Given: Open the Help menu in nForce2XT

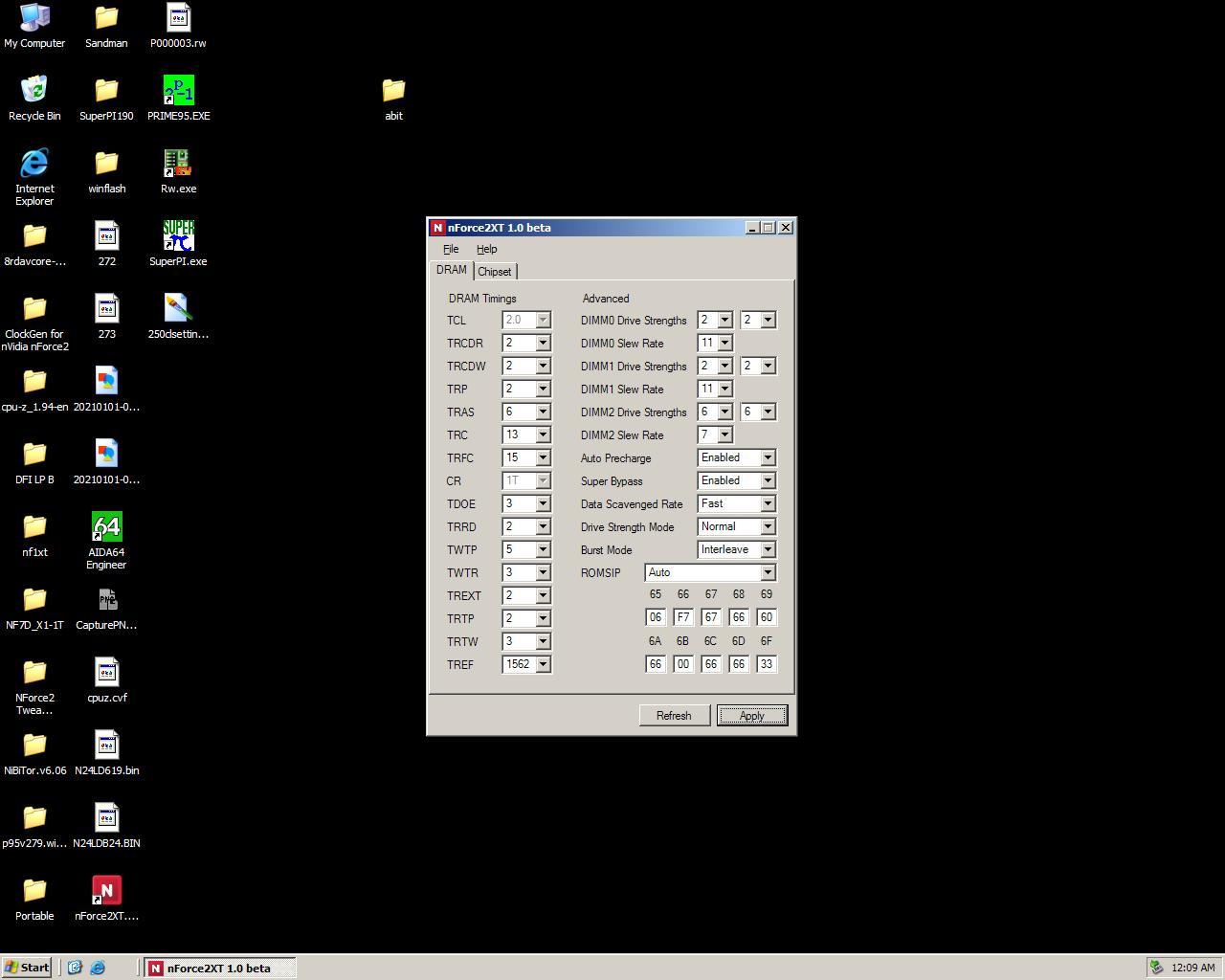Looking at the screenshot, I should click(x=486, y=249).
